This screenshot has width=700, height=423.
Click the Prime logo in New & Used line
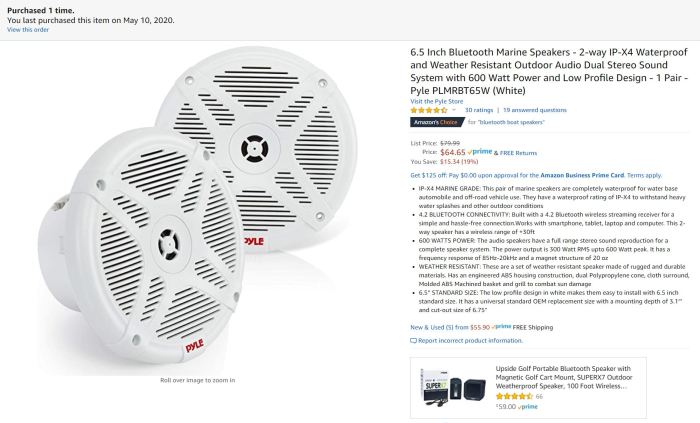click(501, 326)
